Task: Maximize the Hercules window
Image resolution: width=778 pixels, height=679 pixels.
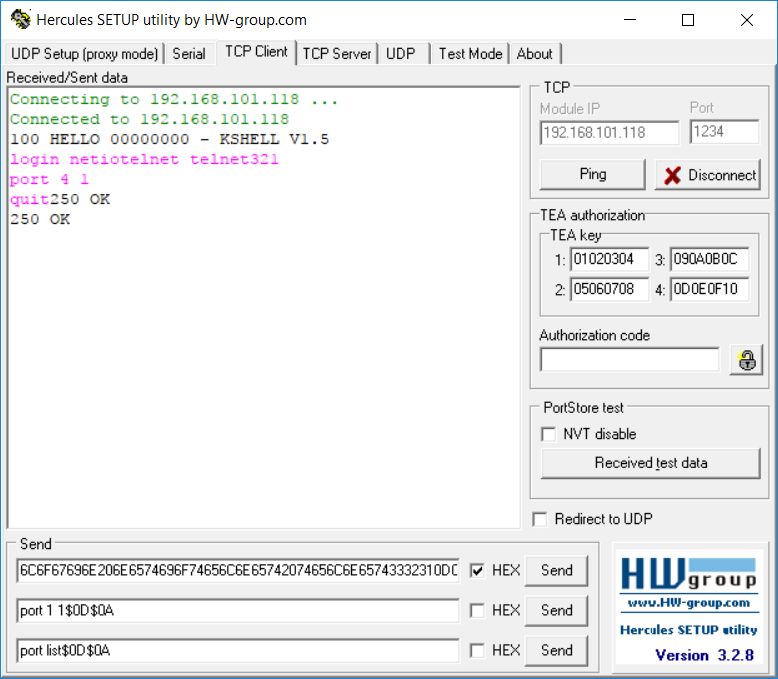Action: [688, 20]
